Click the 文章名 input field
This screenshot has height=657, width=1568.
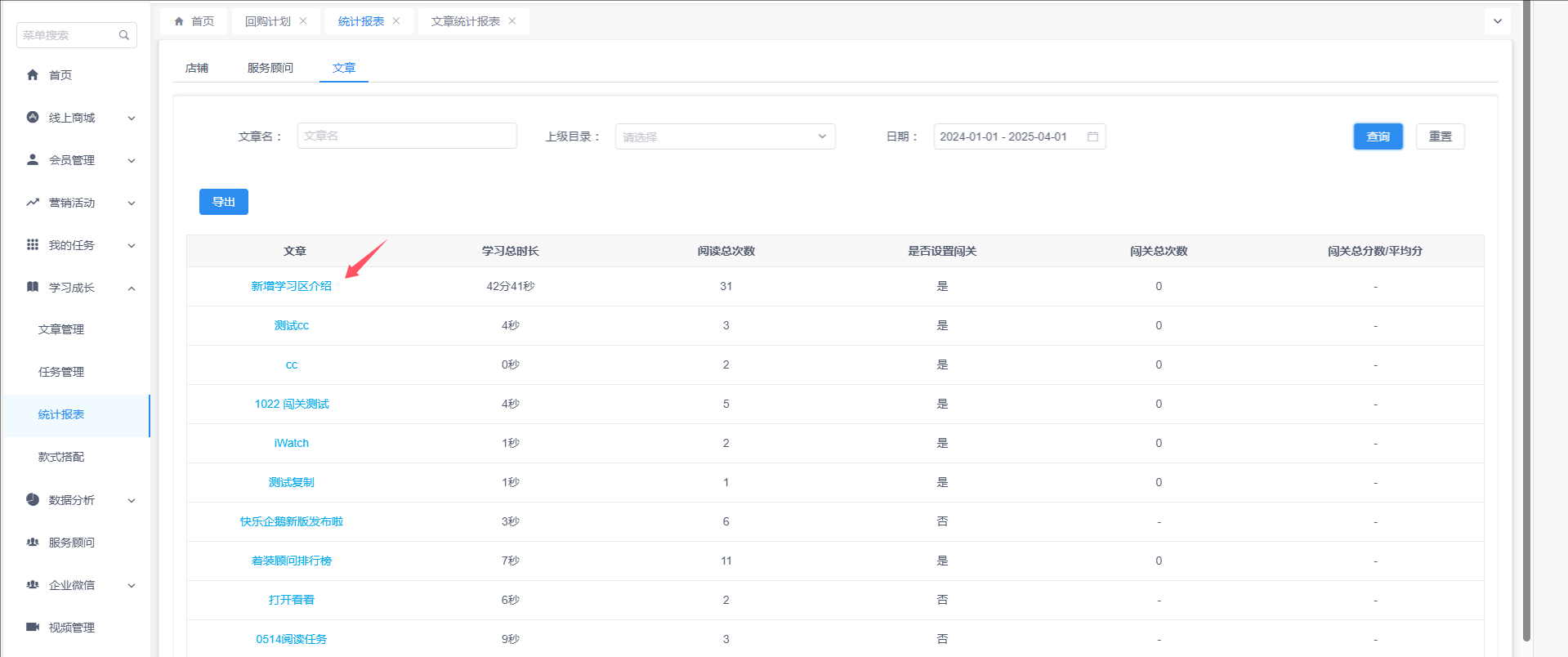pyautogui.click(x=407, y=136)
